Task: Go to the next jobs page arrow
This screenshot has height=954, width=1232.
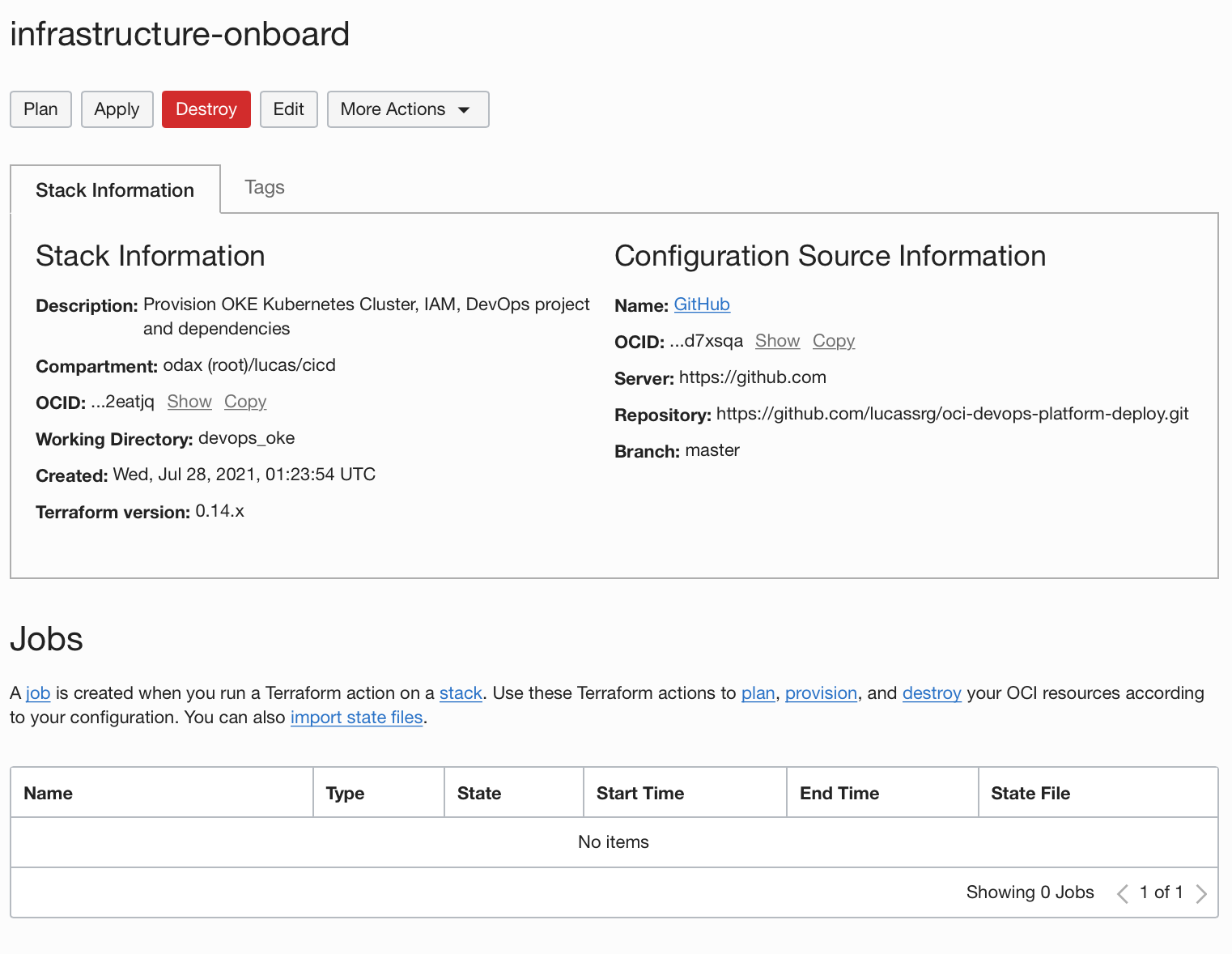Action: coord(1201,893)
